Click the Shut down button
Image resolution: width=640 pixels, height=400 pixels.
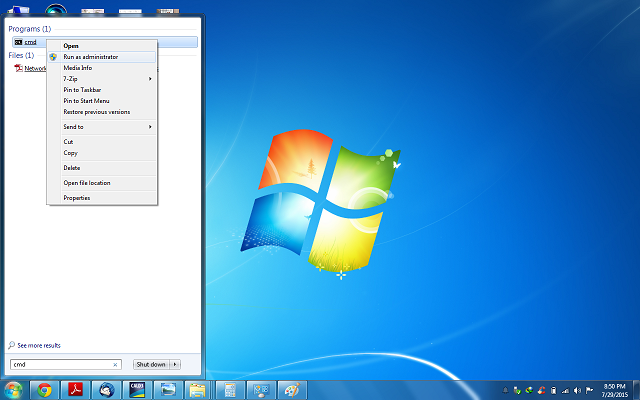pos(151,364)
